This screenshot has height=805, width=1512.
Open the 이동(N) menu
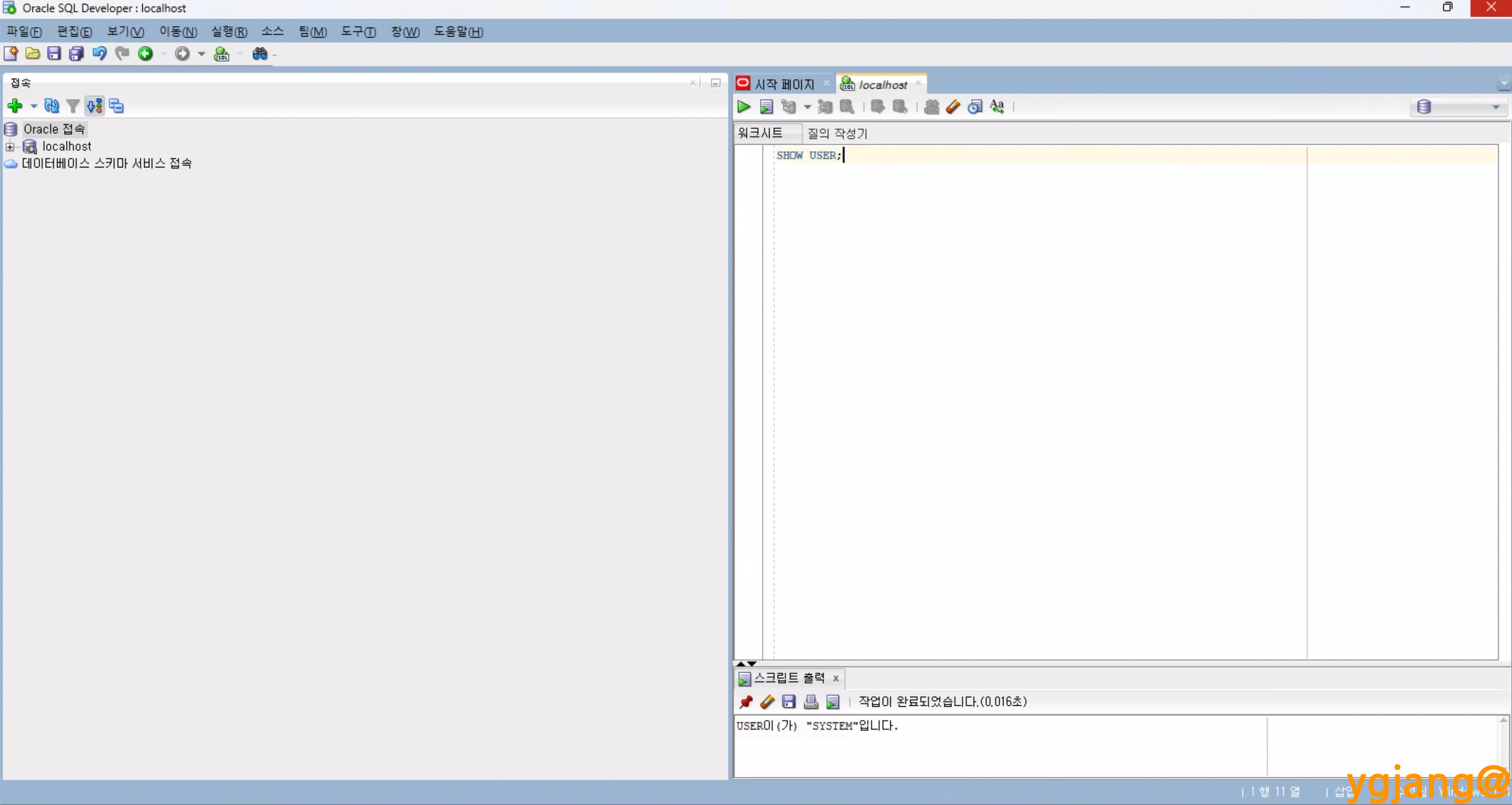[x=178, y=32]
